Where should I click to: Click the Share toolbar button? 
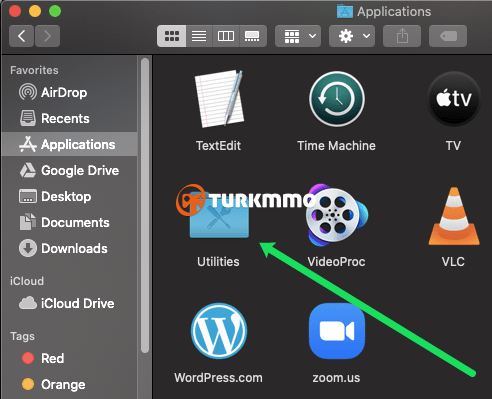coord(402,36)
